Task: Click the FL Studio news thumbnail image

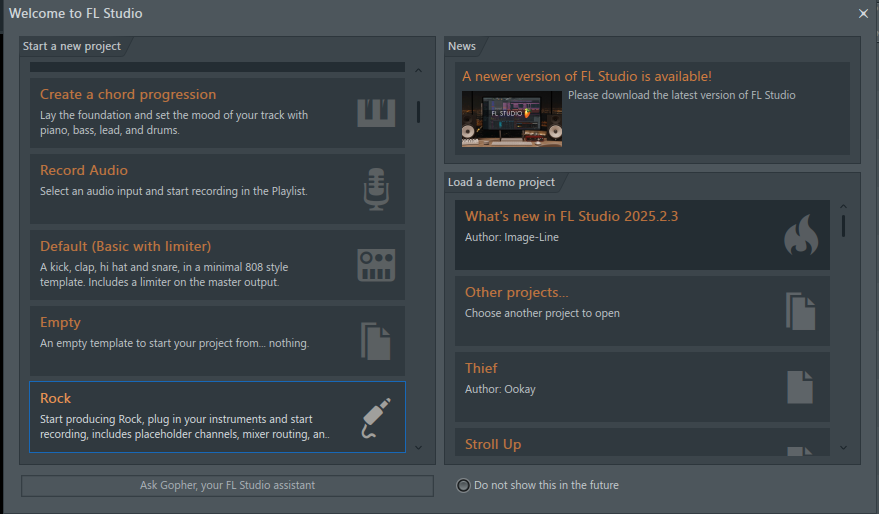Action: click(511, 119)
